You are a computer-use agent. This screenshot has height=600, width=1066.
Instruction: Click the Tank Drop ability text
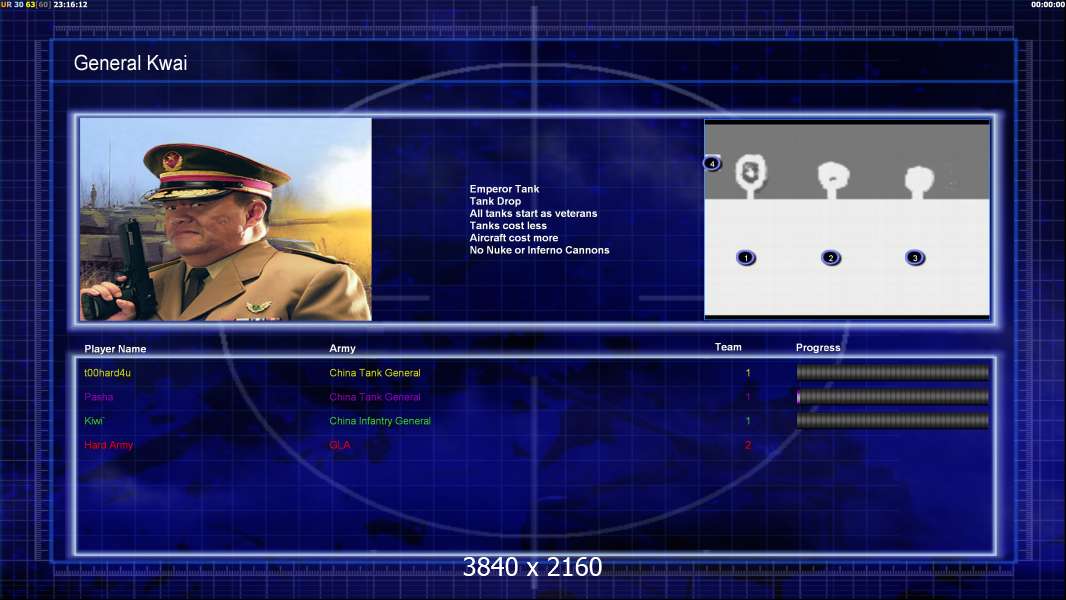pos(495,201)
